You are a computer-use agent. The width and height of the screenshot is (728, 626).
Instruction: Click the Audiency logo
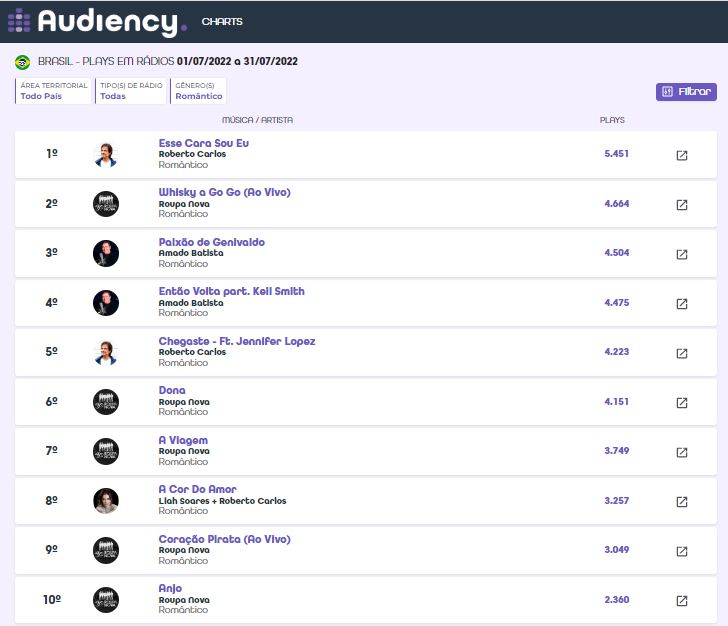coord(98,21)
